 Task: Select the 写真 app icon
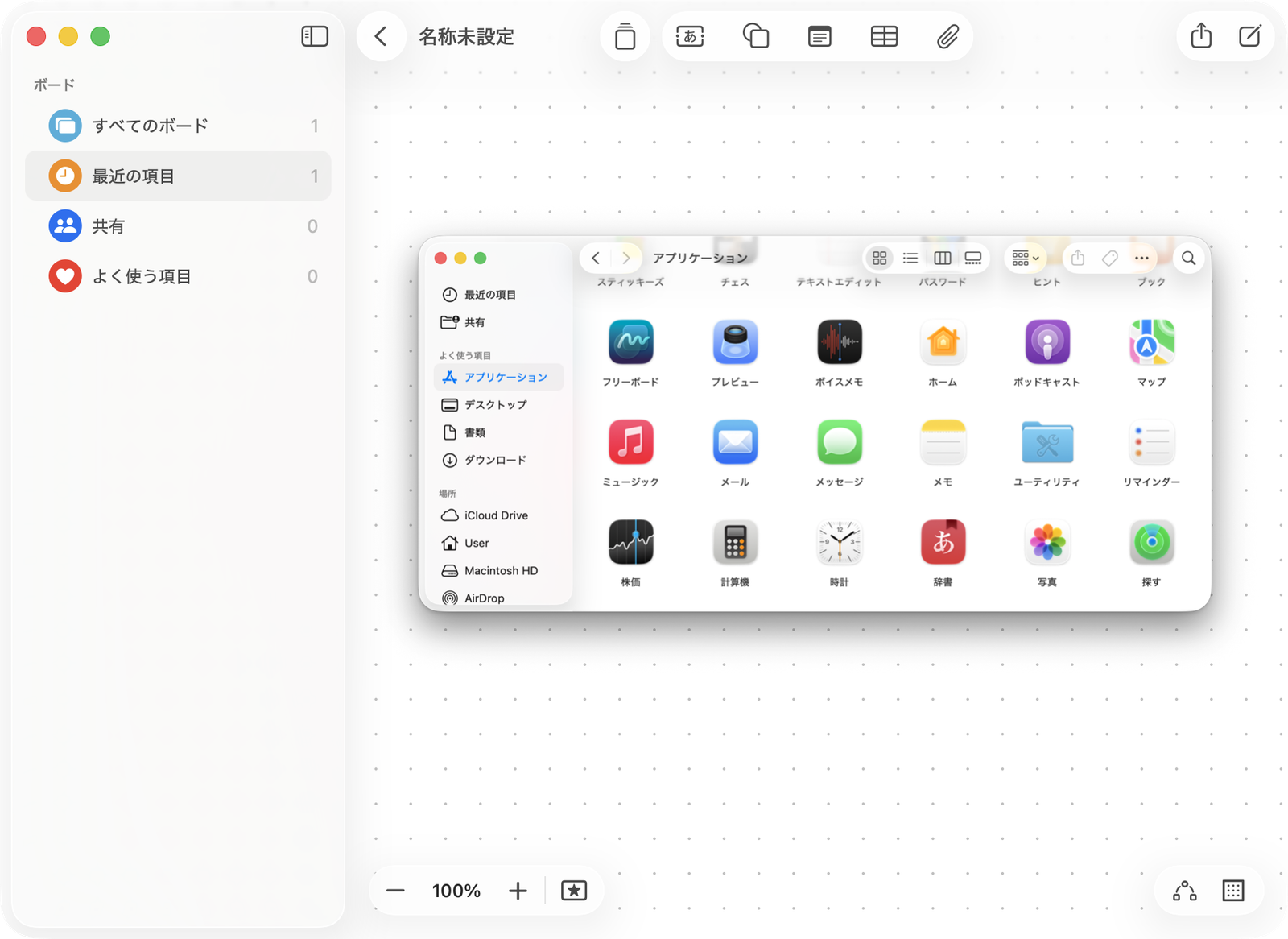(x=1047, y=542)
